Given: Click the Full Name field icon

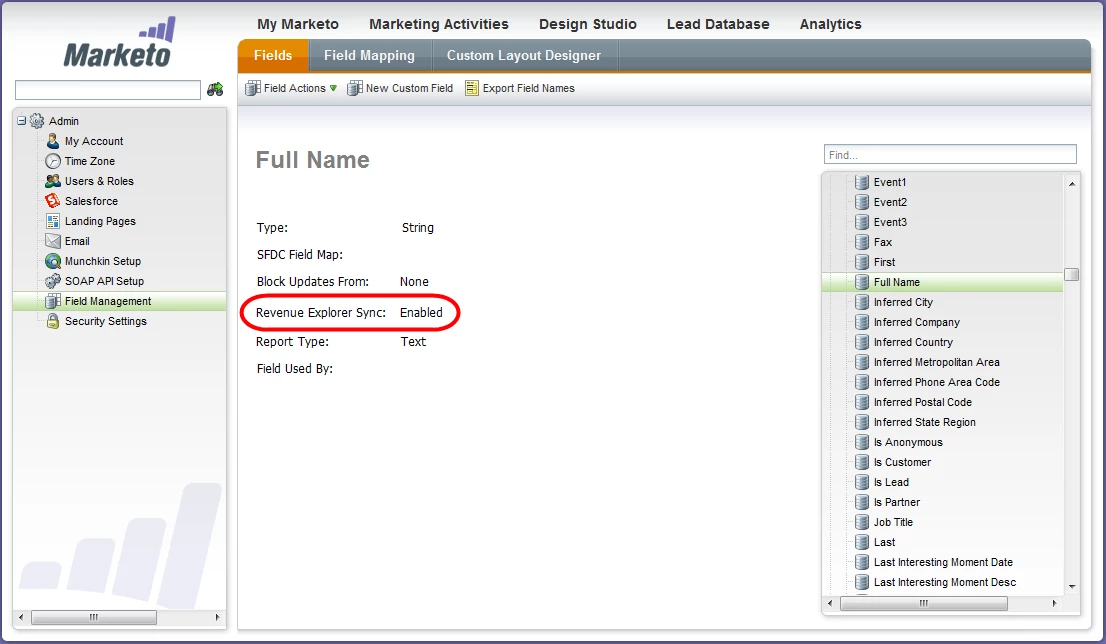Looking at the screenshot, I should (x=861, y=282).
